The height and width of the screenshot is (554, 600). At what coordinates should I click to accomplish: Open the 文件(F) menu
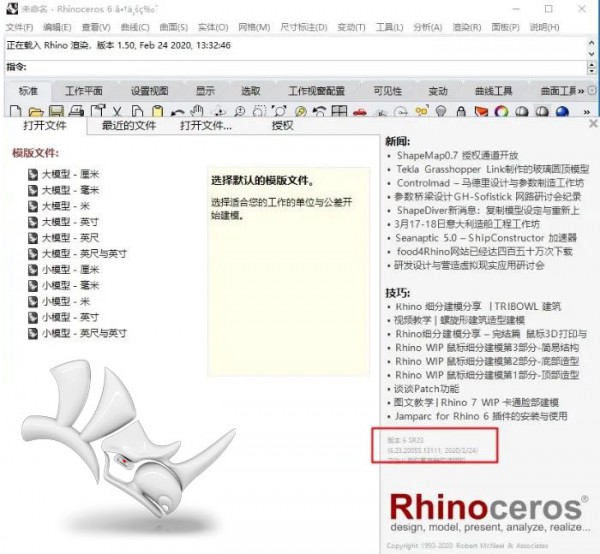pos(20,28)
